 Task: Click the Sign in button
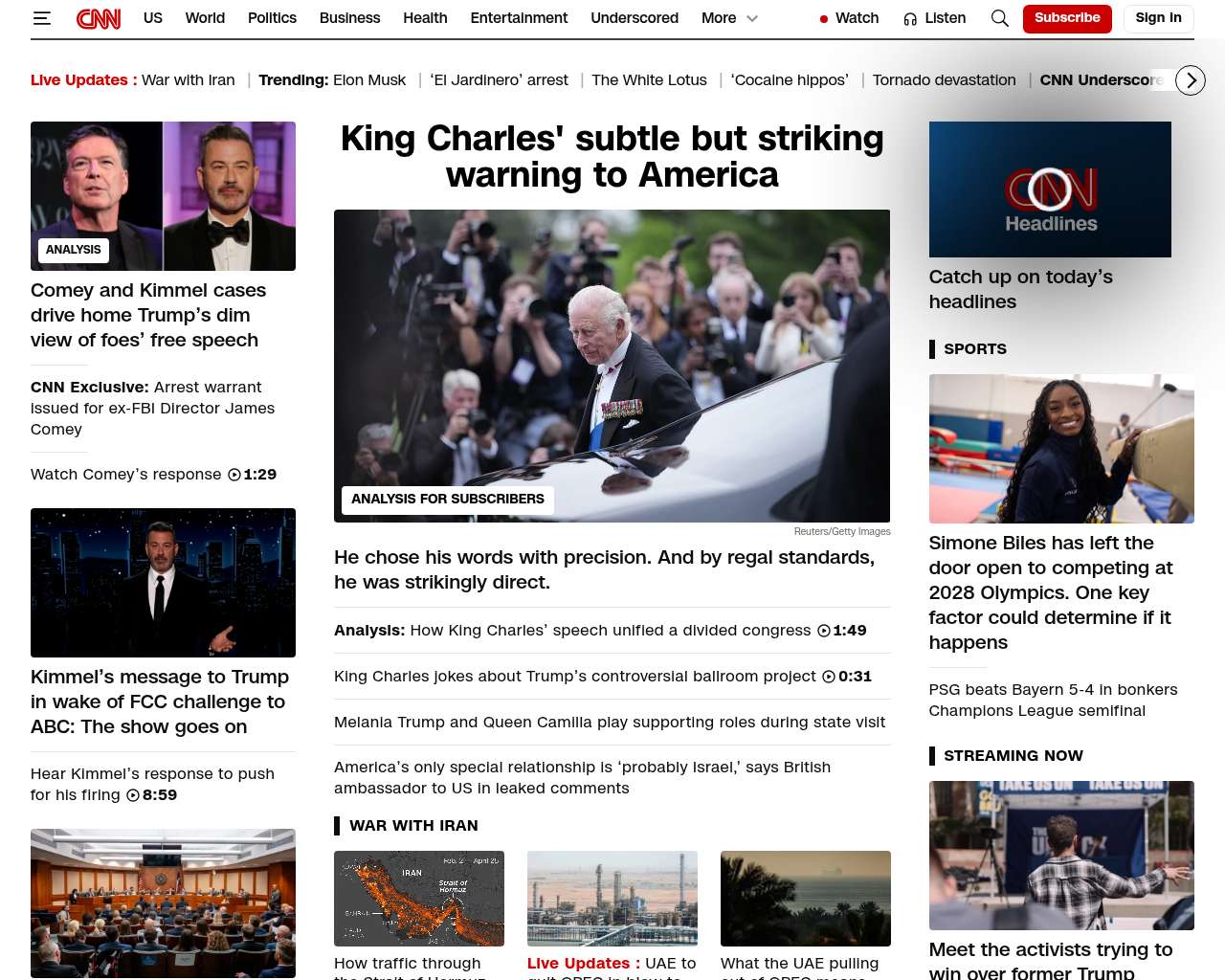[x=1158, y=18]
